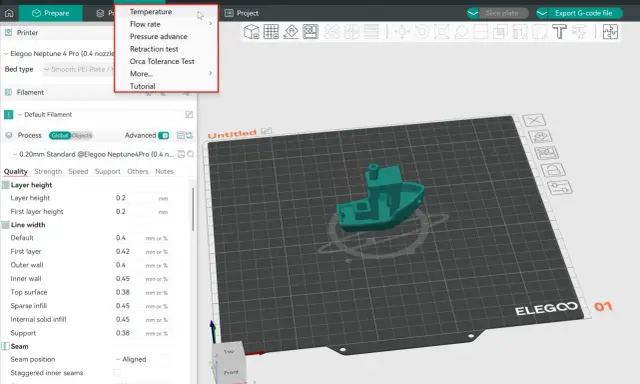
Task: Click the Split to objects icon
Action: [x=332, y=31]
